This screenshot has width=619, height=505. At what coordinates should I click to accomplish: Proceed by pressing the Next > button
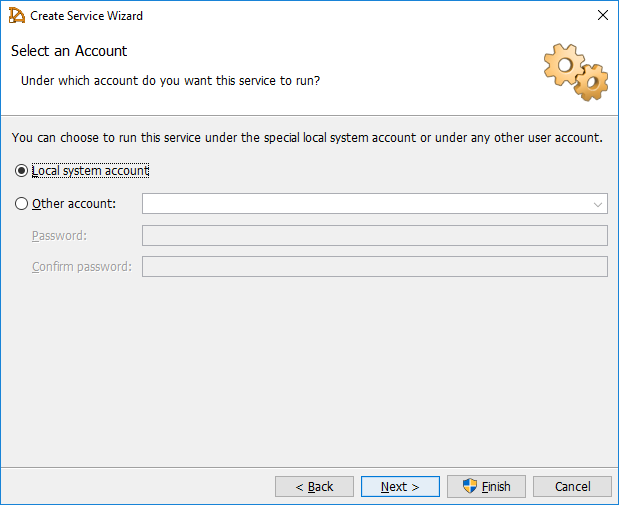(x=400, y=487)
